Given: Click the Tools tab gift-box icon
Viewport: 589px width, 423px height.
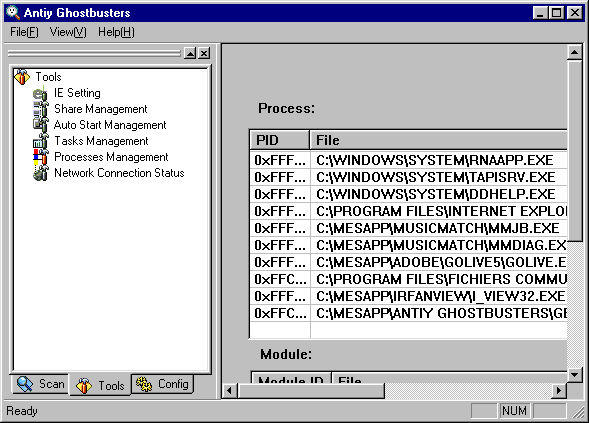Looking at the screenshot, I should pyautogui.click(x=84, y=386).
